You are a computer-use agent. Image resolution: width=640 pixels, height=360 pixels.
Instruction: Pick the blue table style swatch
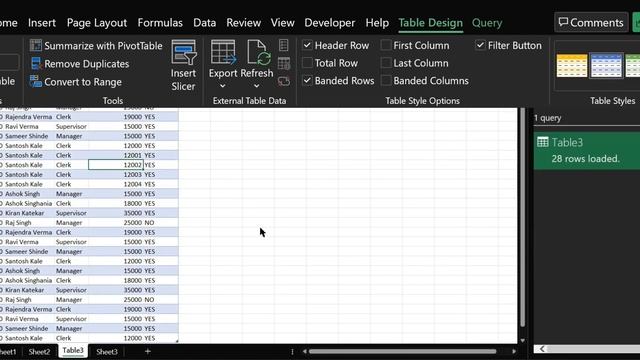point(606,65)
